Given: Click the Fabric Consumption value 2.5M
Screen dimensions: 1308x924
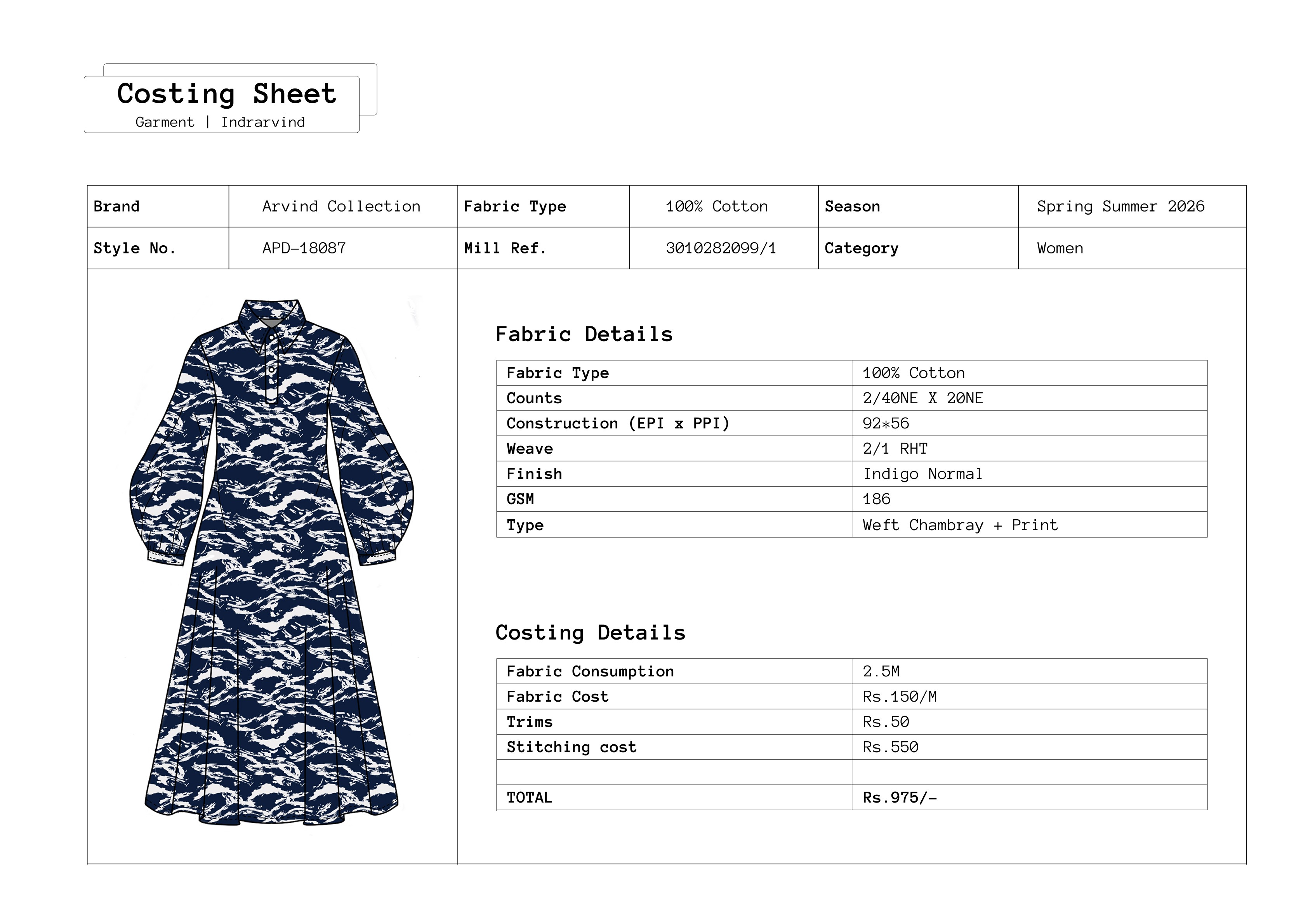Looking at the screenshot, I should [881, 672].
